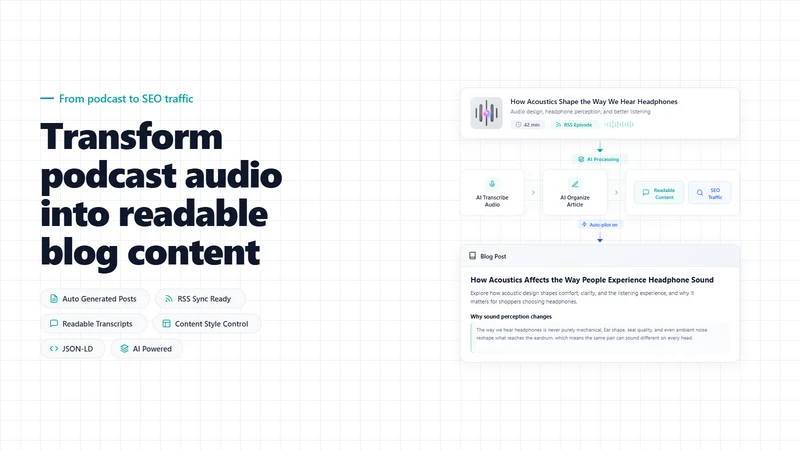Click the Blog Post document icon
Image resolution: width=800 pixels, height=450 pixels.
(x=472, y=256)
